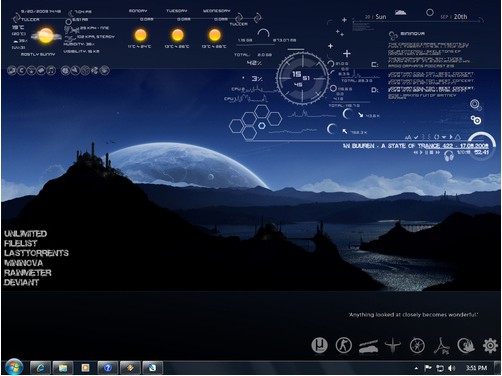Show hidden system tray icons arrow
This screenshot has width=502, height=376.
pos(416,368)
